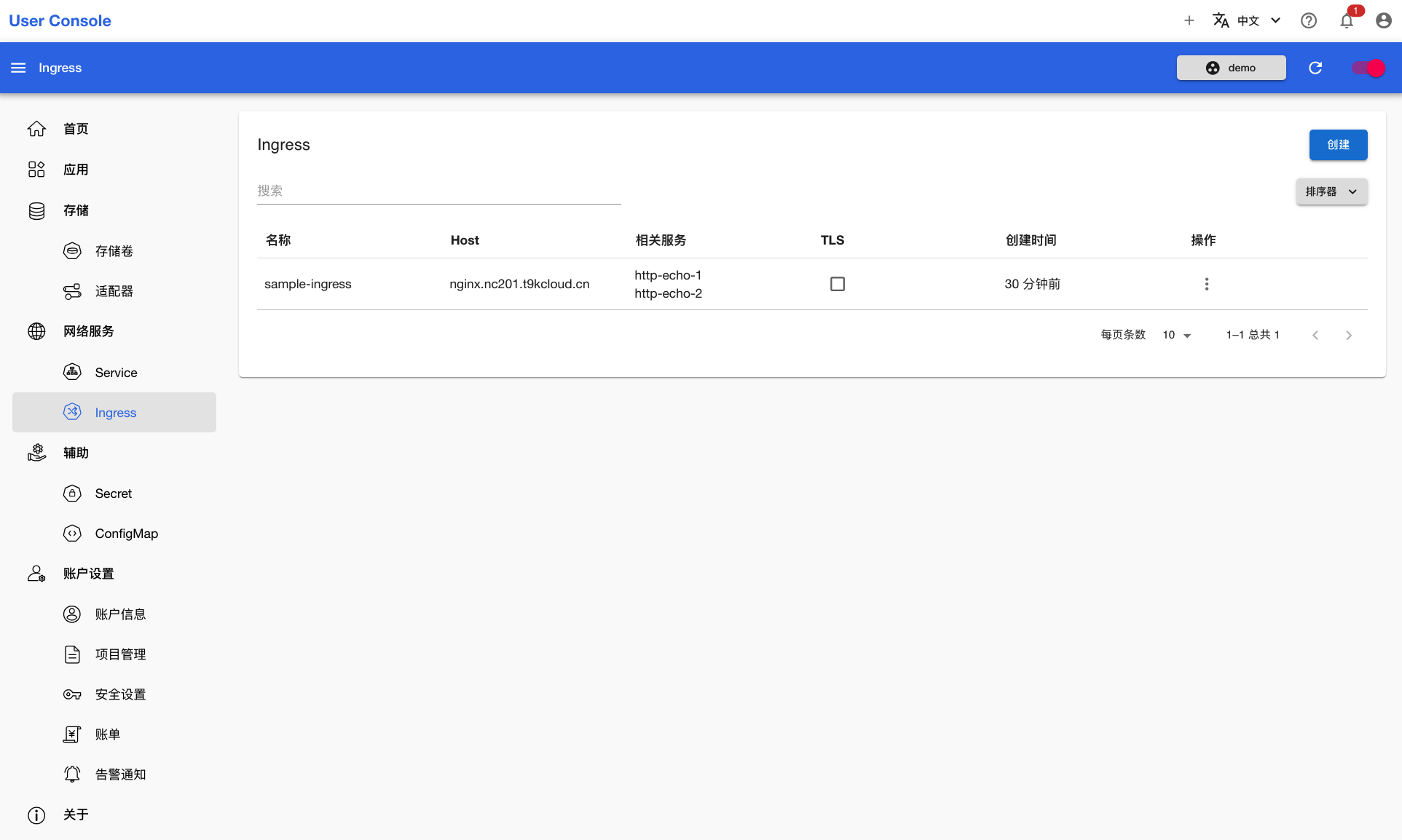Click the key icon beside 安全设置
This screenshot has height=840, width=1402.
click(72, 694)
